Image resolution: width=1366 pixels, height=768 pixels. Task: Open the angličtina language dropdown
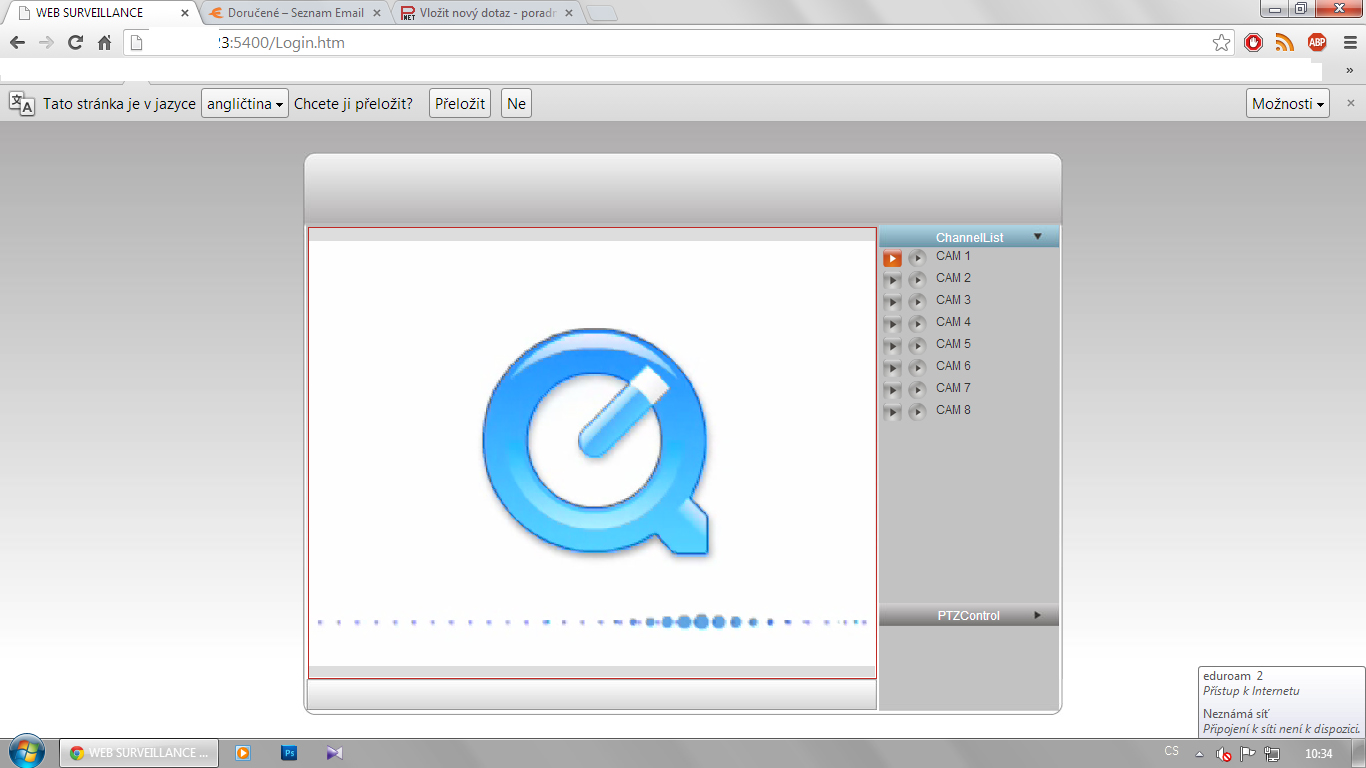coord(245,104)
